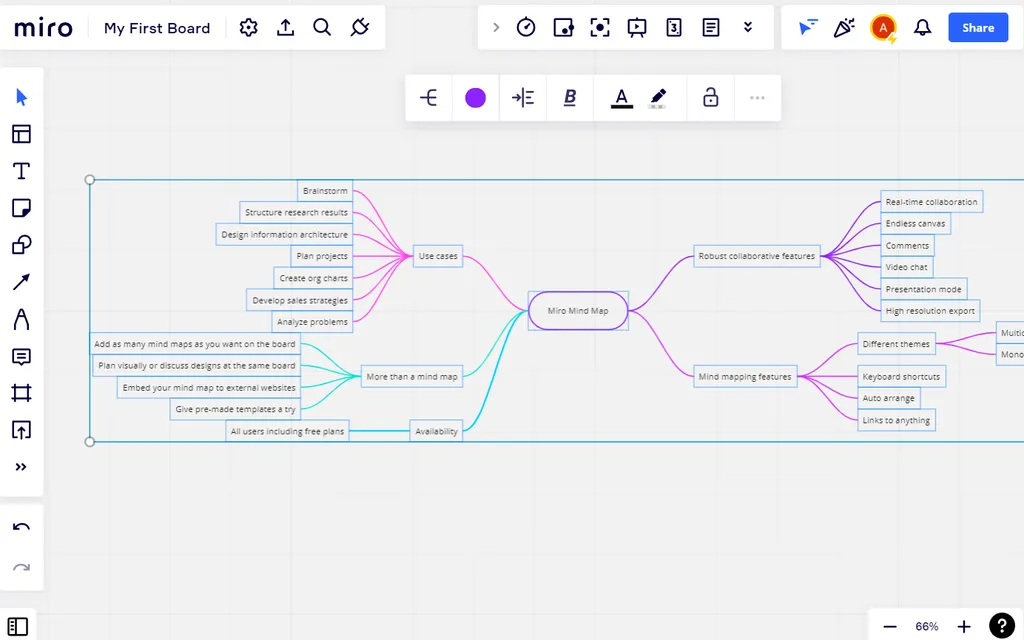Expand more collaboration tools double chevron

(748, 27)
